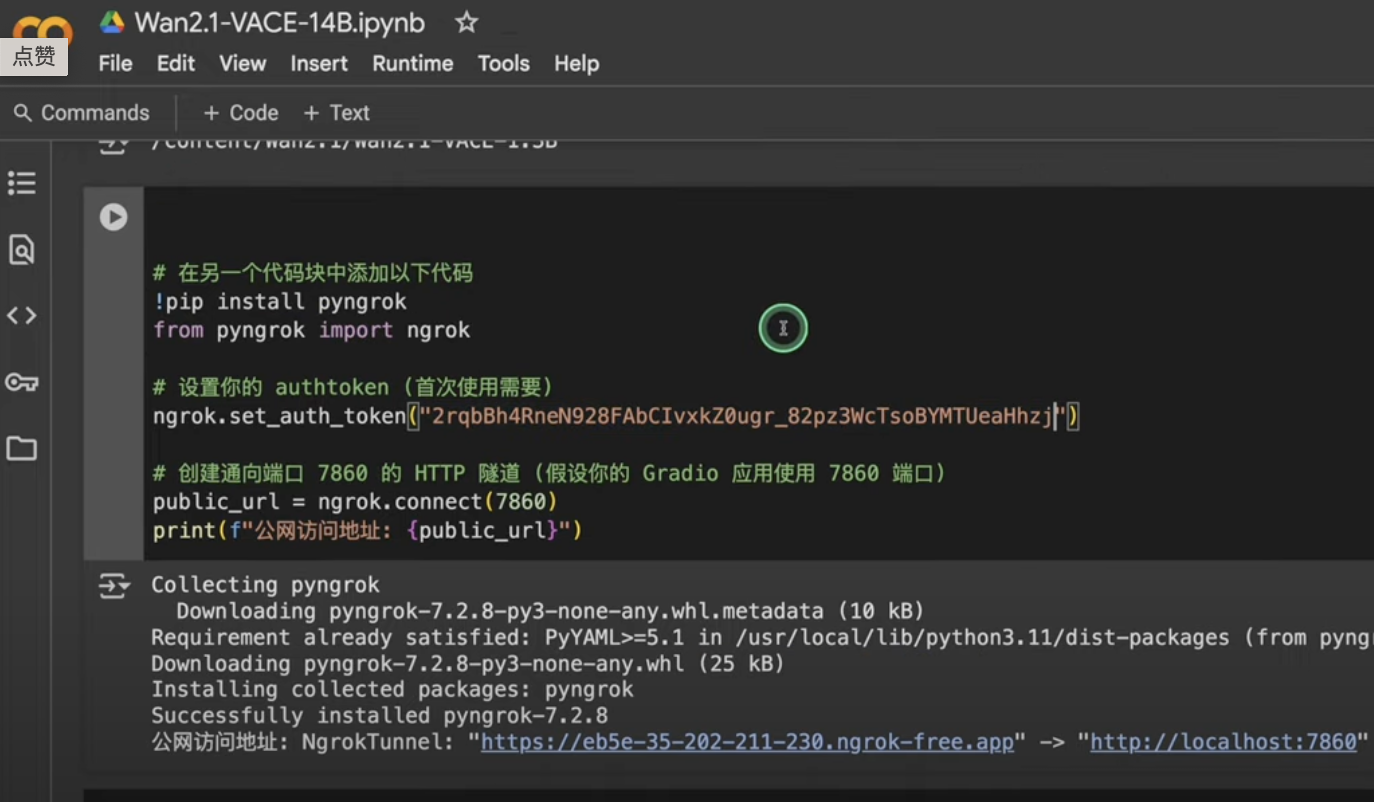This screenshot has width=1374, height=802.
Task: Click the print 公网访问地址 code line
Action: (367, 530)
